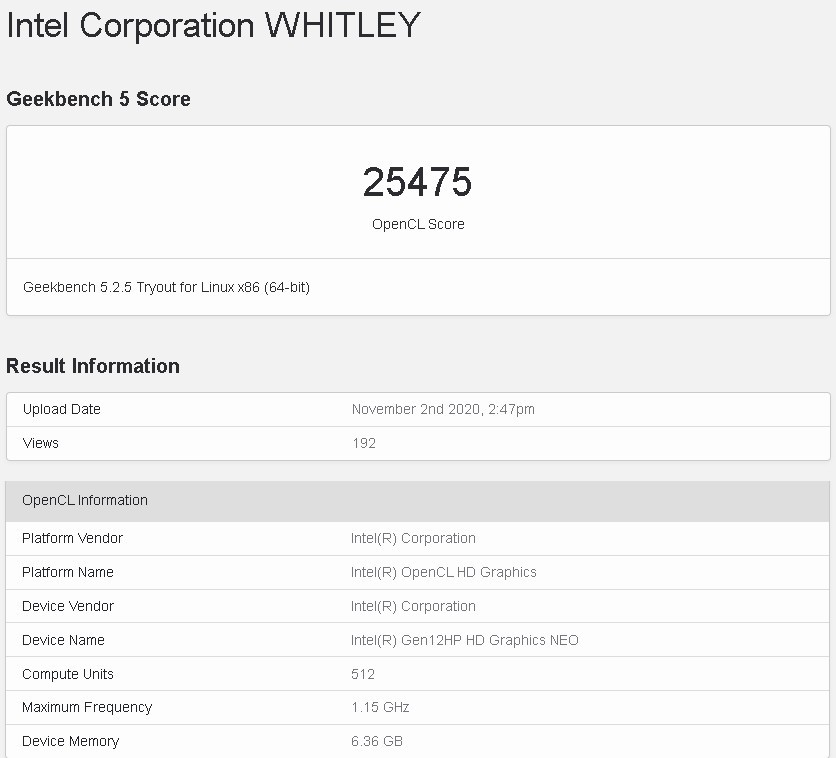Select the 1.15 GHz frequency value

coord(380,707)
